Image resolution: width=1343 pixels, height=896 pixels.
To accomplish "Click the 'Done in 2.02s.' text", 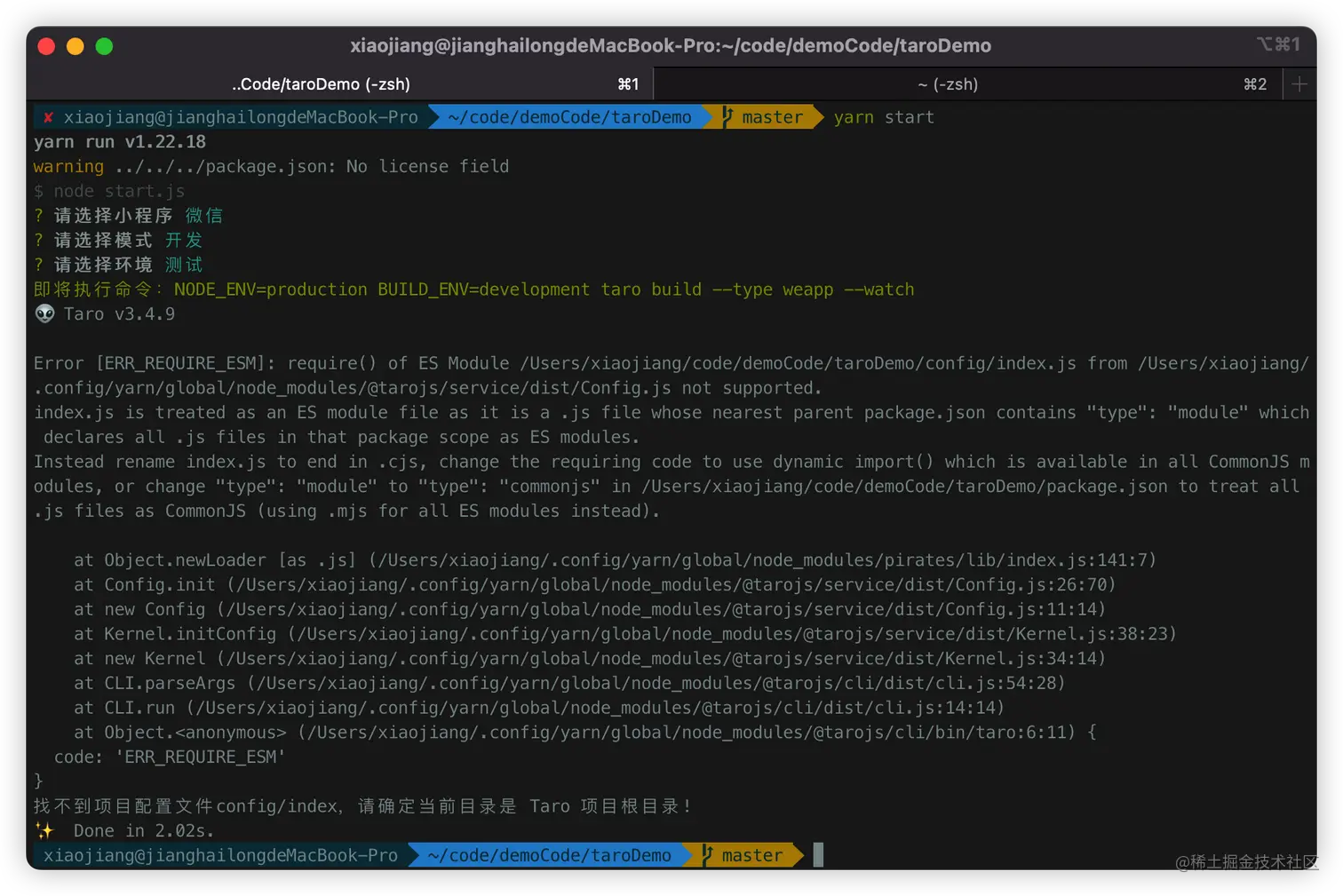I will 144,830.
